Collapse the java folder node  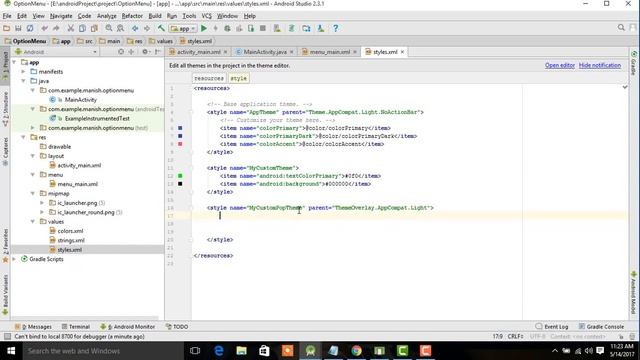[x=24, y=81]
